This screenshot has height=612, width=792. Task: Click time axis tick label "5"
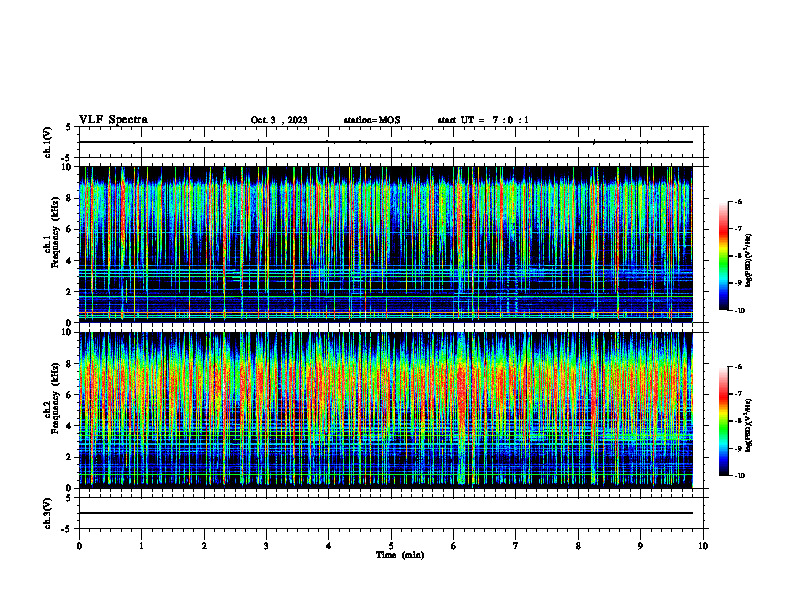point(391,546)
